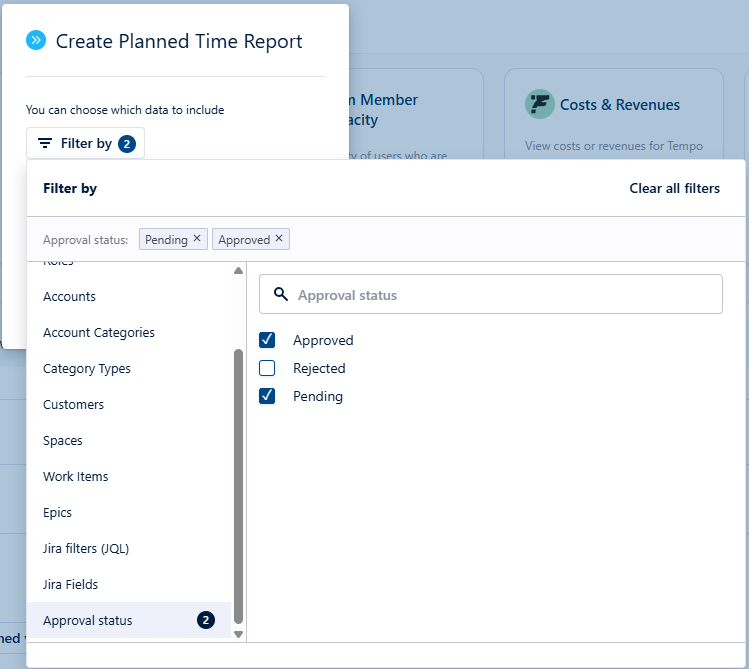Select the Category Types filter
Screen dimensions: 749x669
(x=129, y=369)
